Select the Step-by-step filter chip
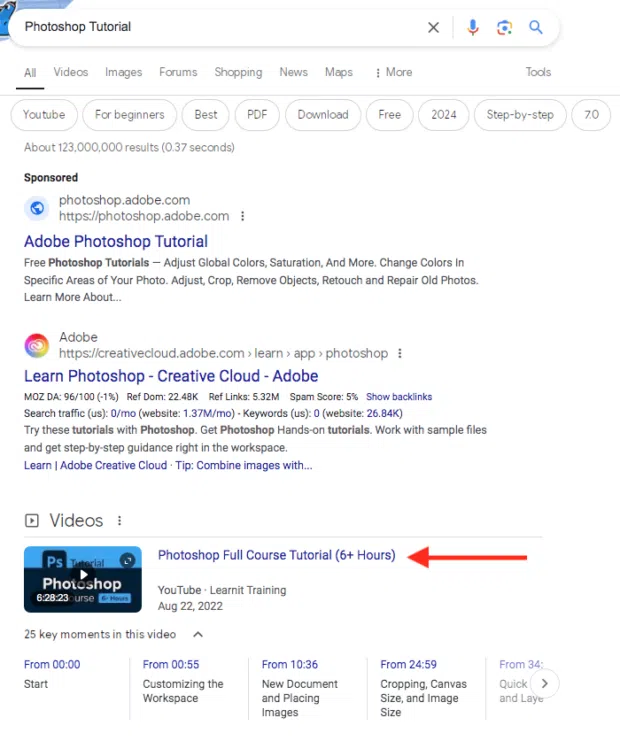Viewport: 620px width, 741px height. [x=520, y=115]
